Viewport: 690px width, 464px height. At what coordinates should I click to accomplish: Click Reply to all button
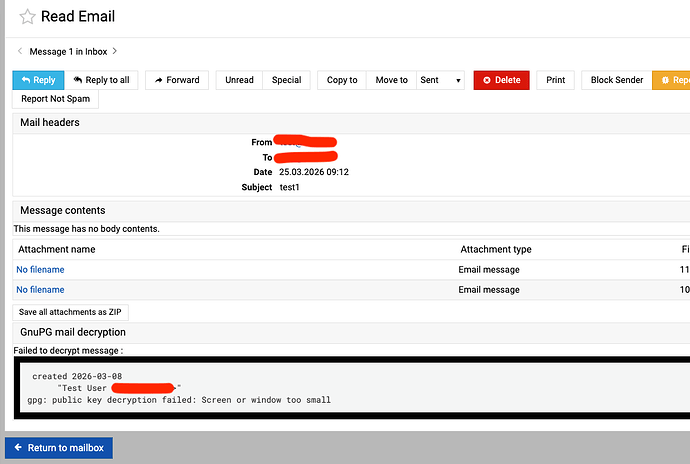point(101,80)
